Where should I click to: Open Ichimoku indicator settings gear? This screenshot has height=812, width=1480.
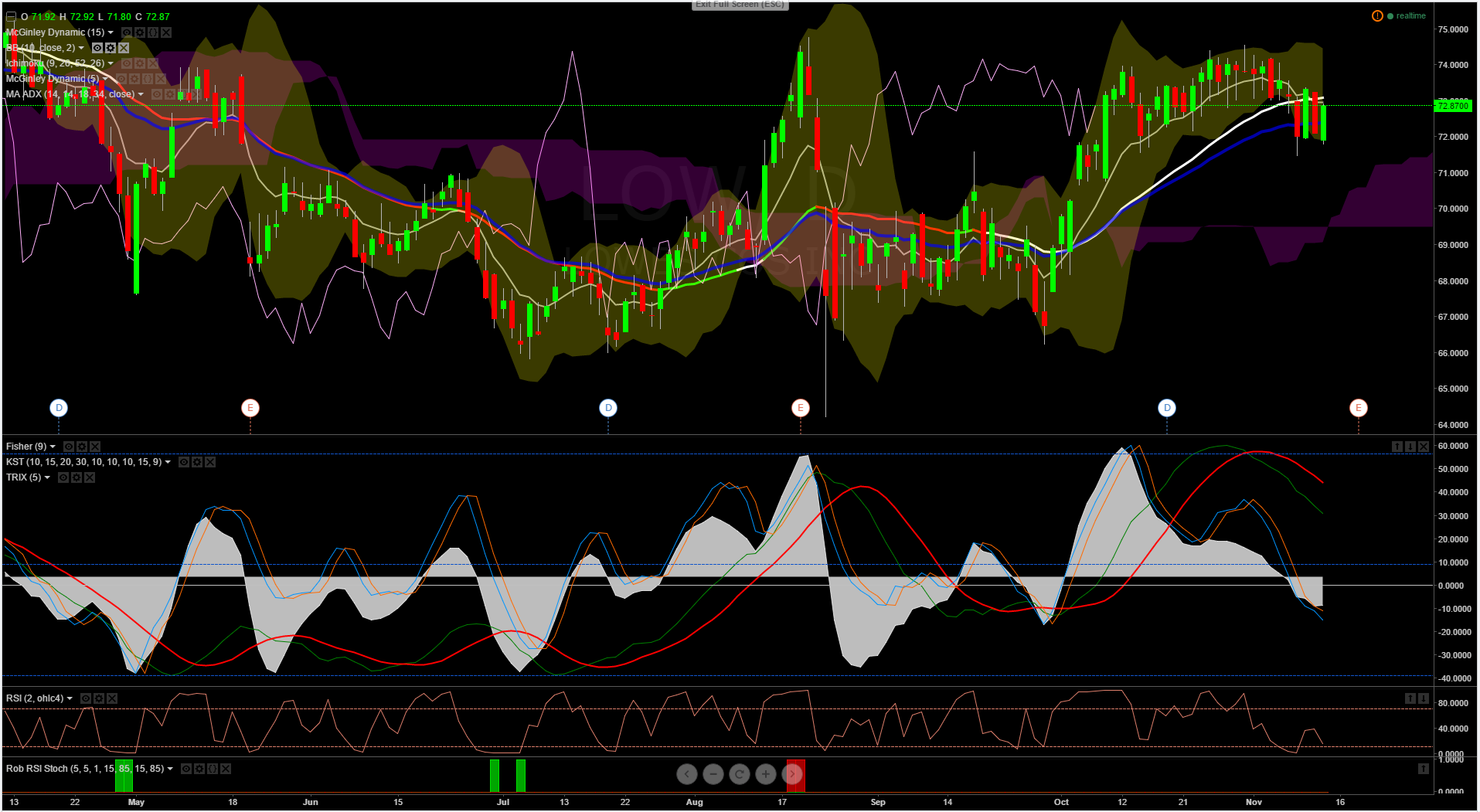(x=140, y=63)
